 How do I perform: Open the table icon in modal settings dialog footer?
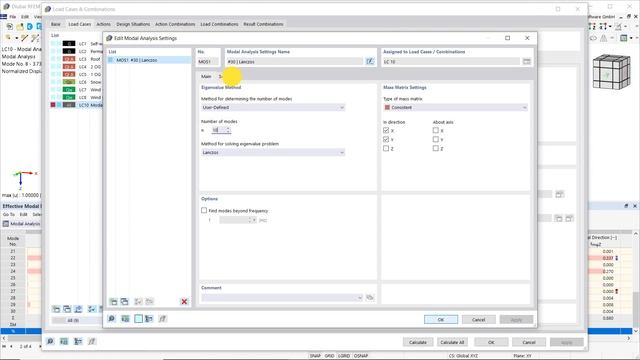coord(125,318)
